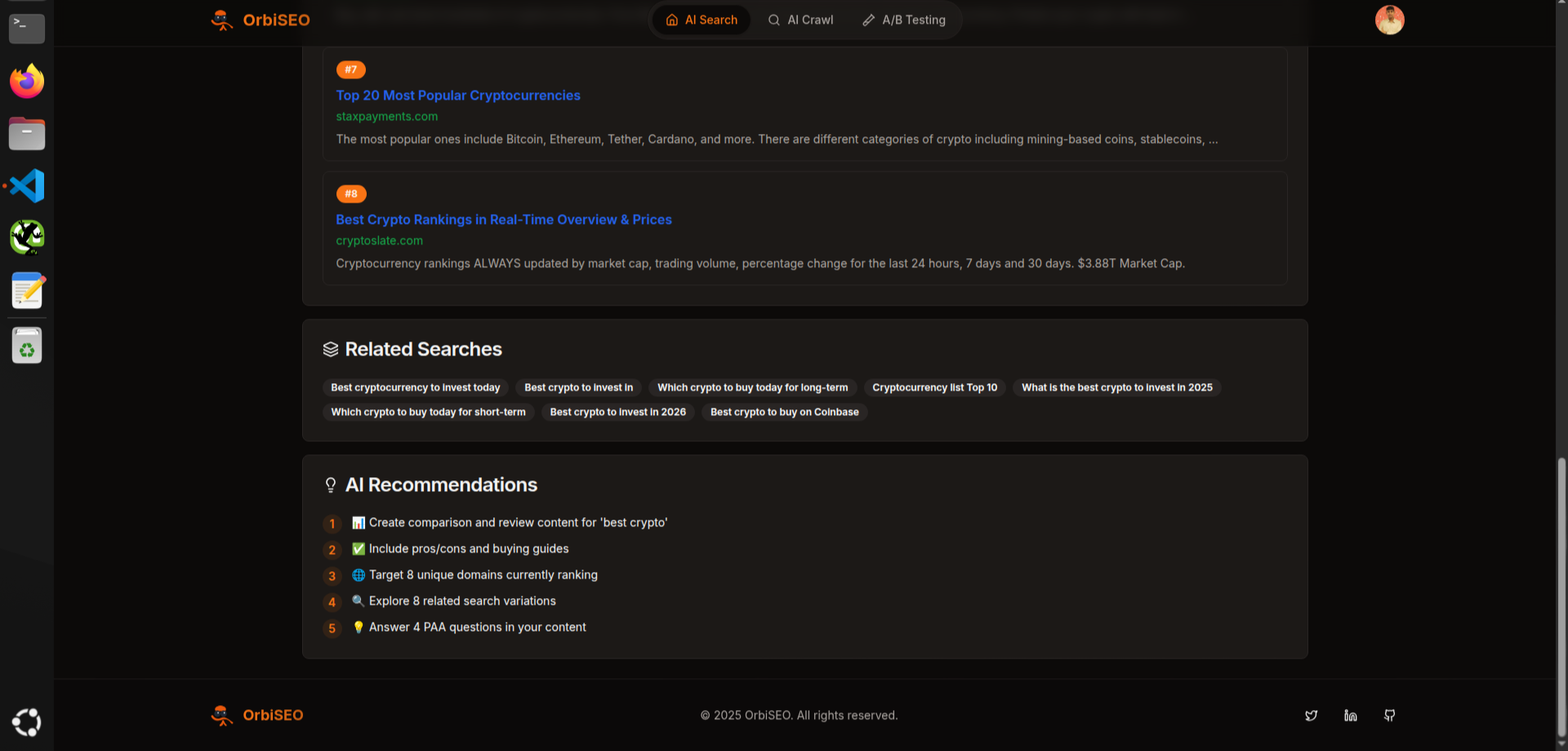Open 'Best Crypto Rankings in Real-Time' link
Image resolution: width=1568 pixels, height=751 pixels.
504,220
